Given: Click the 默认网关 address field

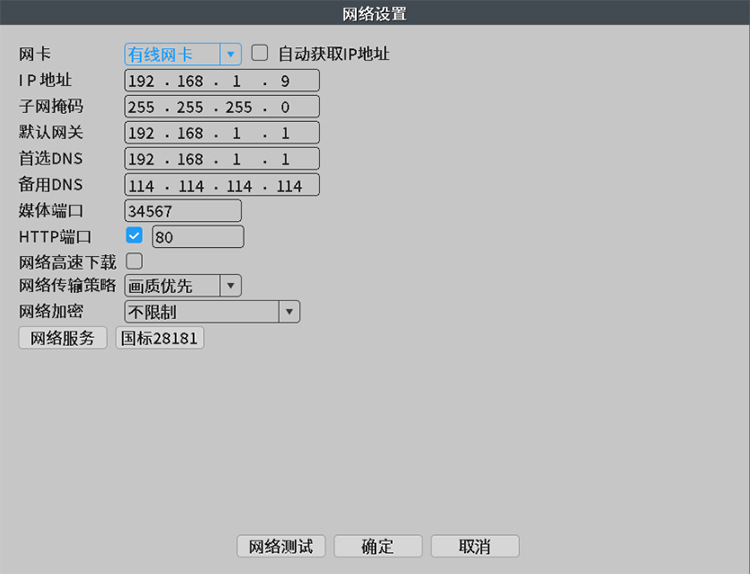Looking at the screenshot, I should (x=222, y=133).
